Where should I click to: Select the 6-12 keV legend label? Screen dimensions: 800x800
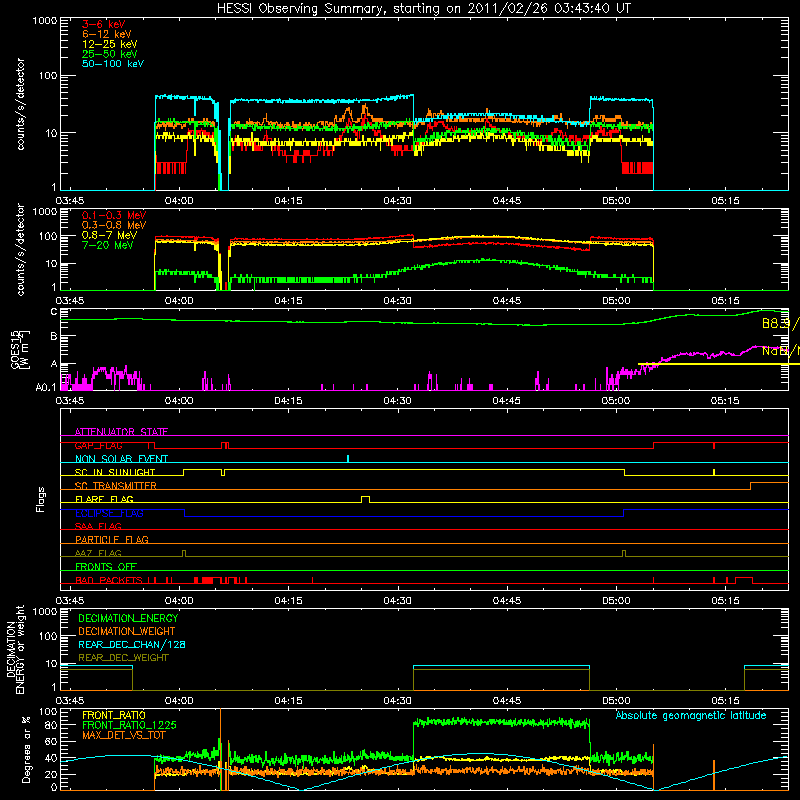107,34
